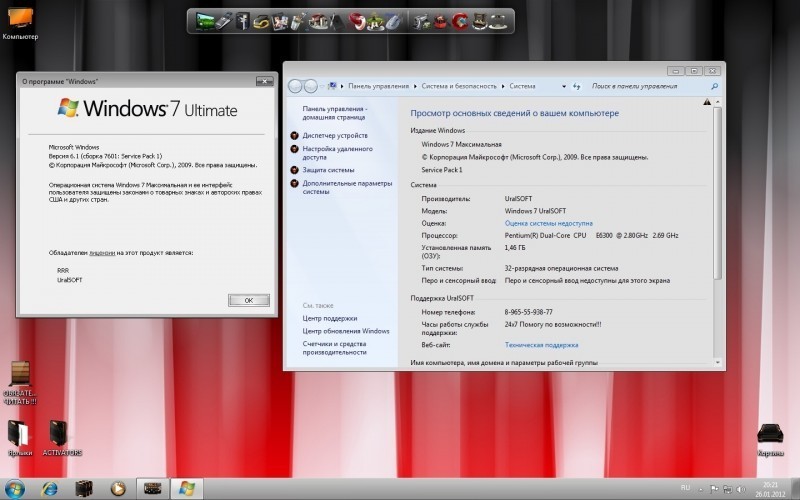
Task: Click the Windows Start orb
Action: 14,489
